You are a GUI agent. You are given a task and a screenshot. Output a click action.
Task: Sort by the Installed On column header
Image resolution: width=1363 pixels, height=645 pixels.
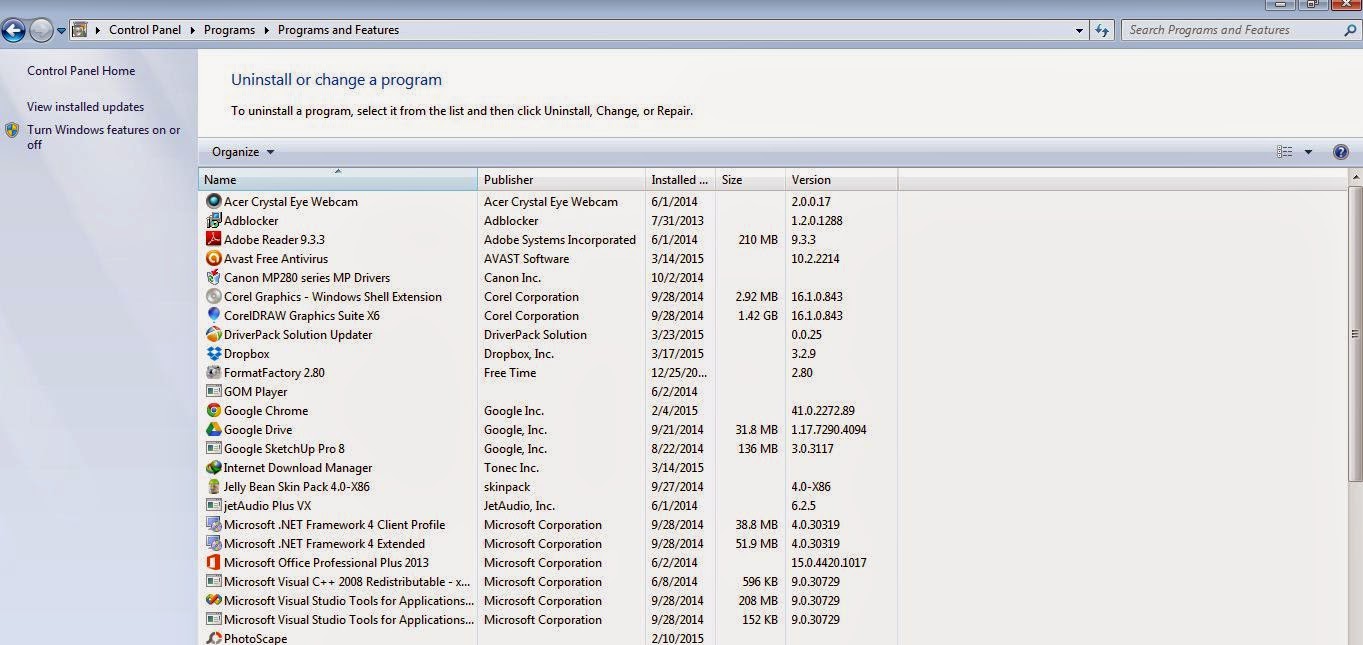681,180
